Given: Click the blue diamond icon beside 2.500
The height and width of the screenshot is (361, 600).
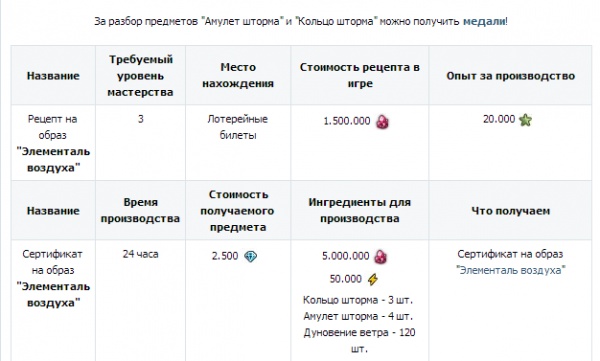Looking at the screenshot, I should pos(251,256).
